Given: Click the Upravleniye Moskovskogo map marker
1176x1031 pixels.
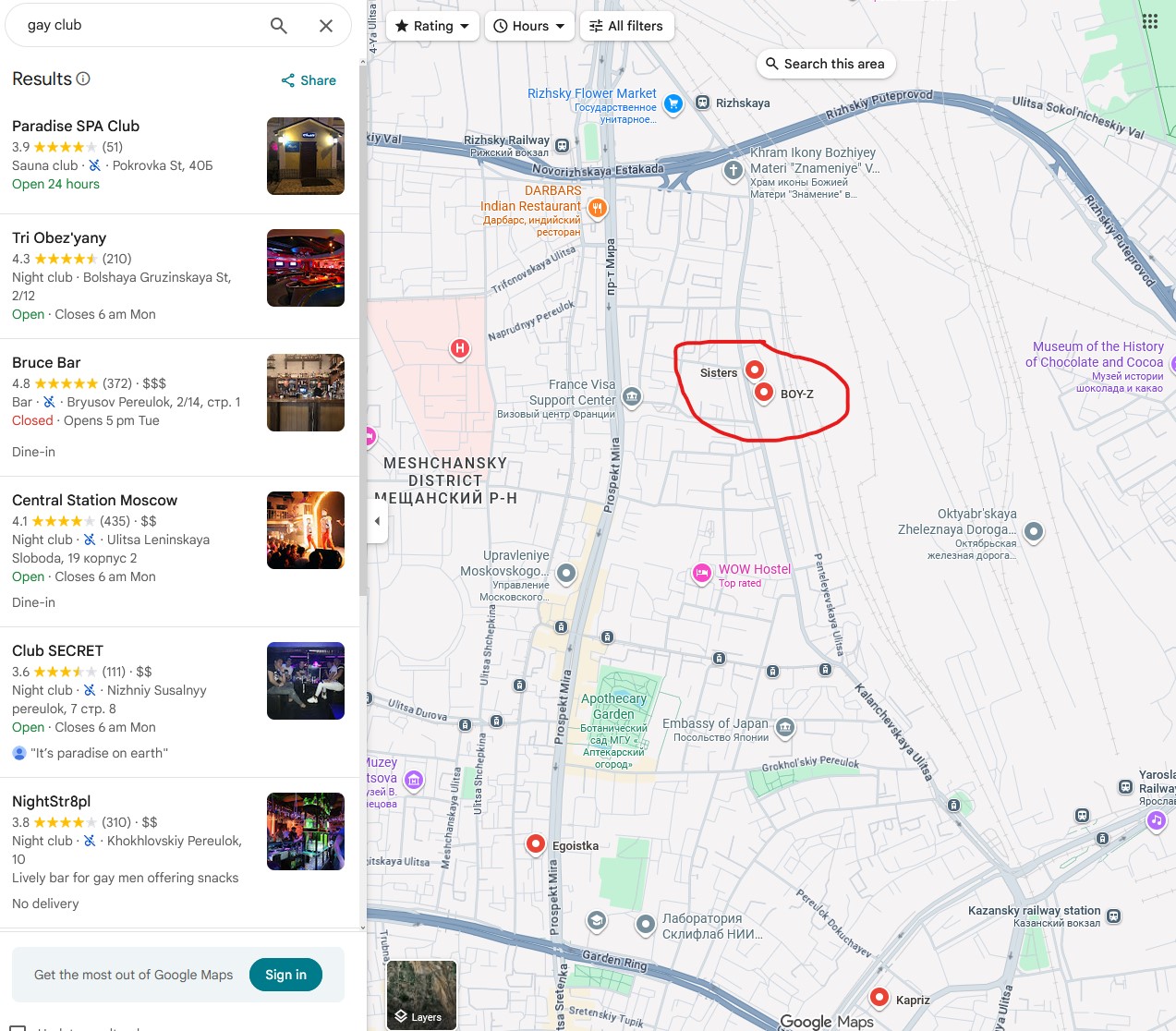Looking at the screenshot, I should click(566, 573).
